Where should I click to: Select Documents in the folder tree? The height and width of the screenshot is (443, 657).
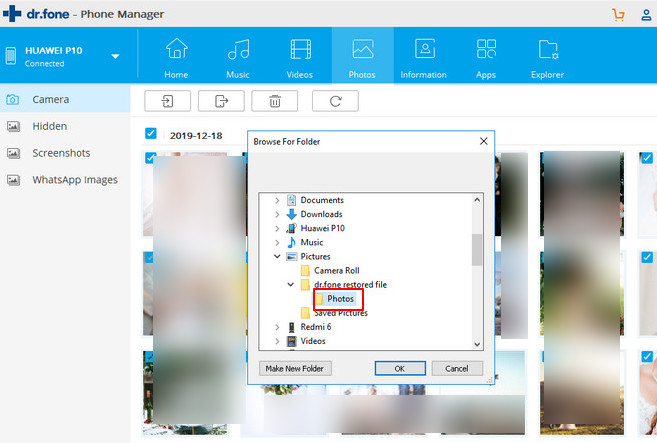[x=322, y=200]
